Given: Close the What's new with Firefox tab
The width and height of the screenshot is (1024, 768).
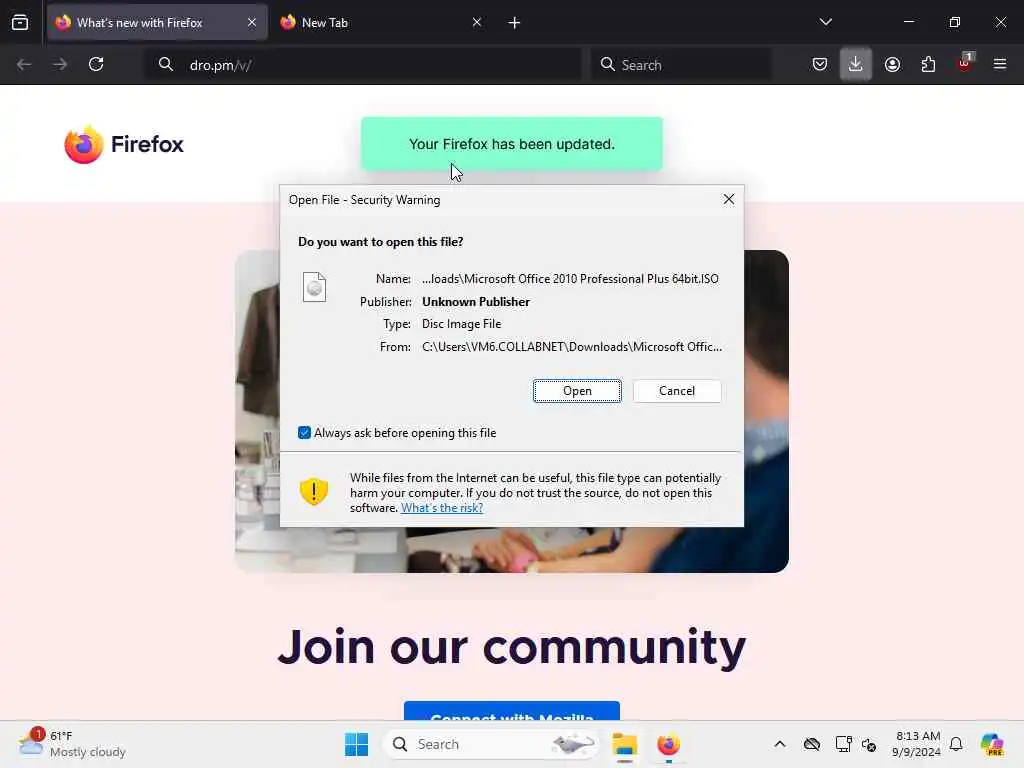Looking at the screenshot, I should [x=251, y=22].
